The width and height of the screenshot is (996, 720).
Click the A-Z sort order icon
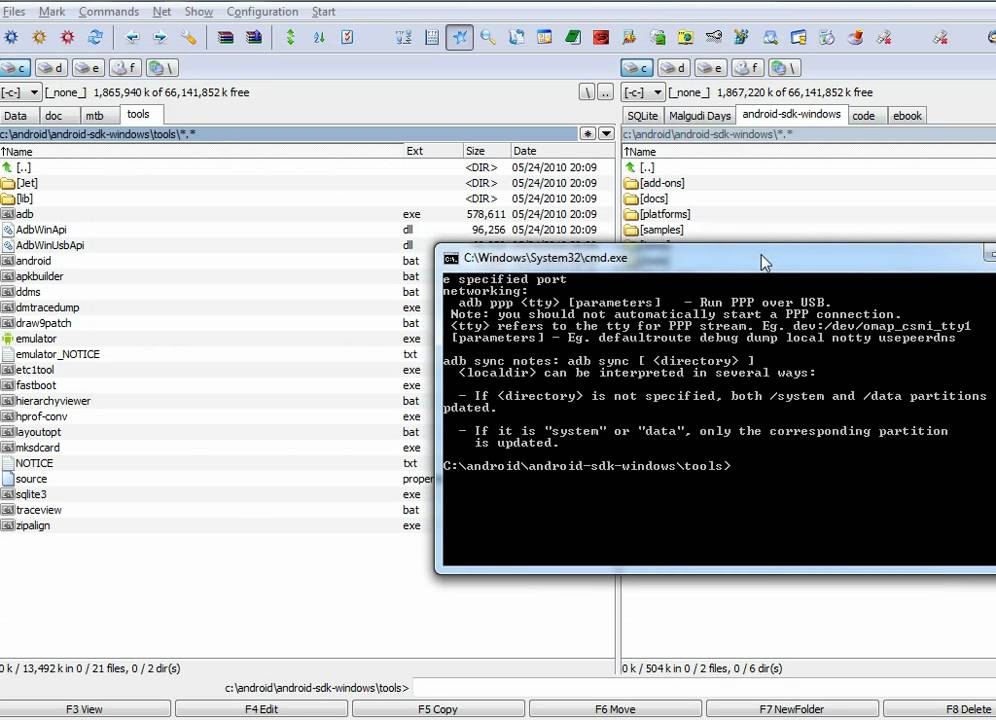pyautogui.click(x=319, y=37)
